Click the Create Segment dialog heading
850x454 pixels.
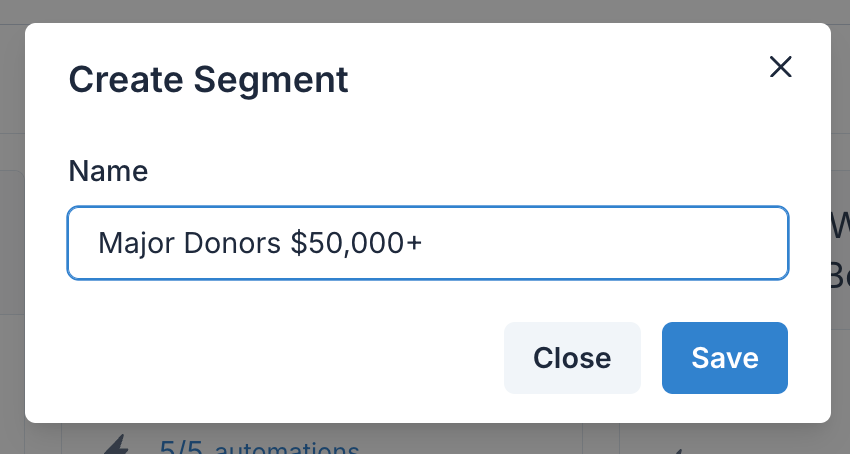tap(208, 79)
